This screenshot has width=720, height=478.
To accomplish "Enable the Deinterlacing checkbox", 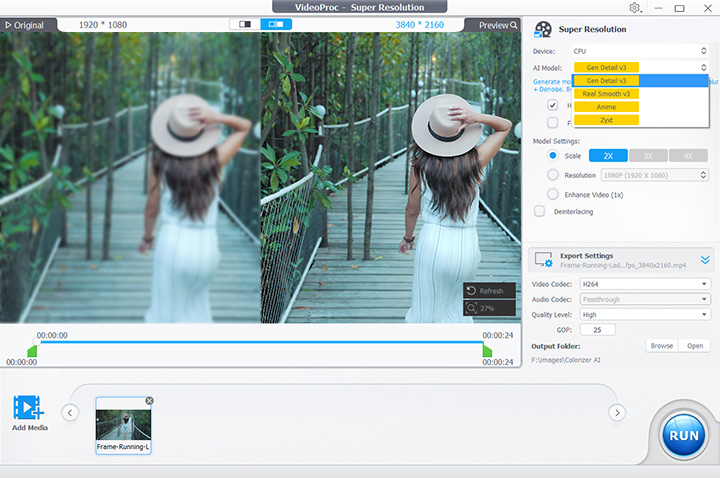I will click(540, 211).
